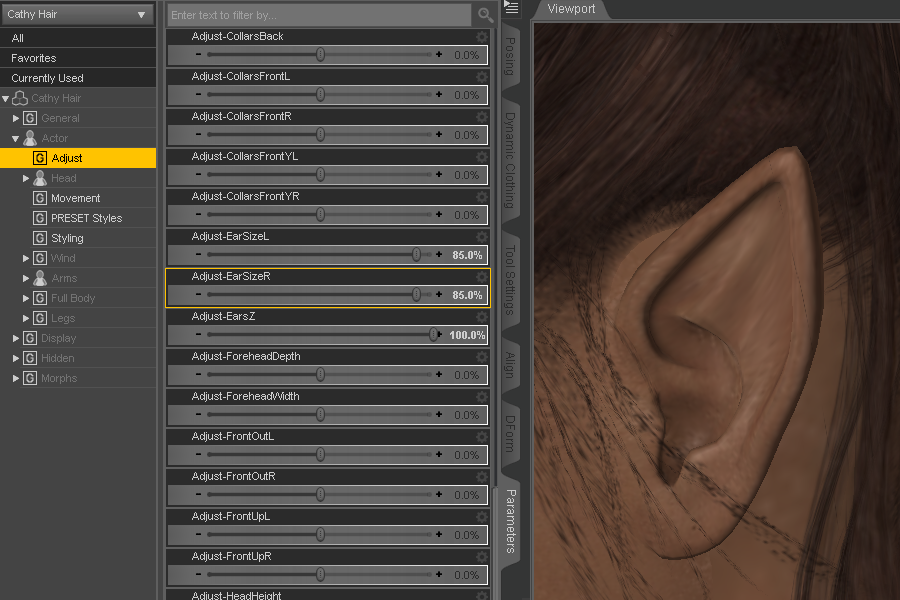The image size is (900, 600).
Task: Select the PRESET Styles tree item
Action: tap(86, 218)
